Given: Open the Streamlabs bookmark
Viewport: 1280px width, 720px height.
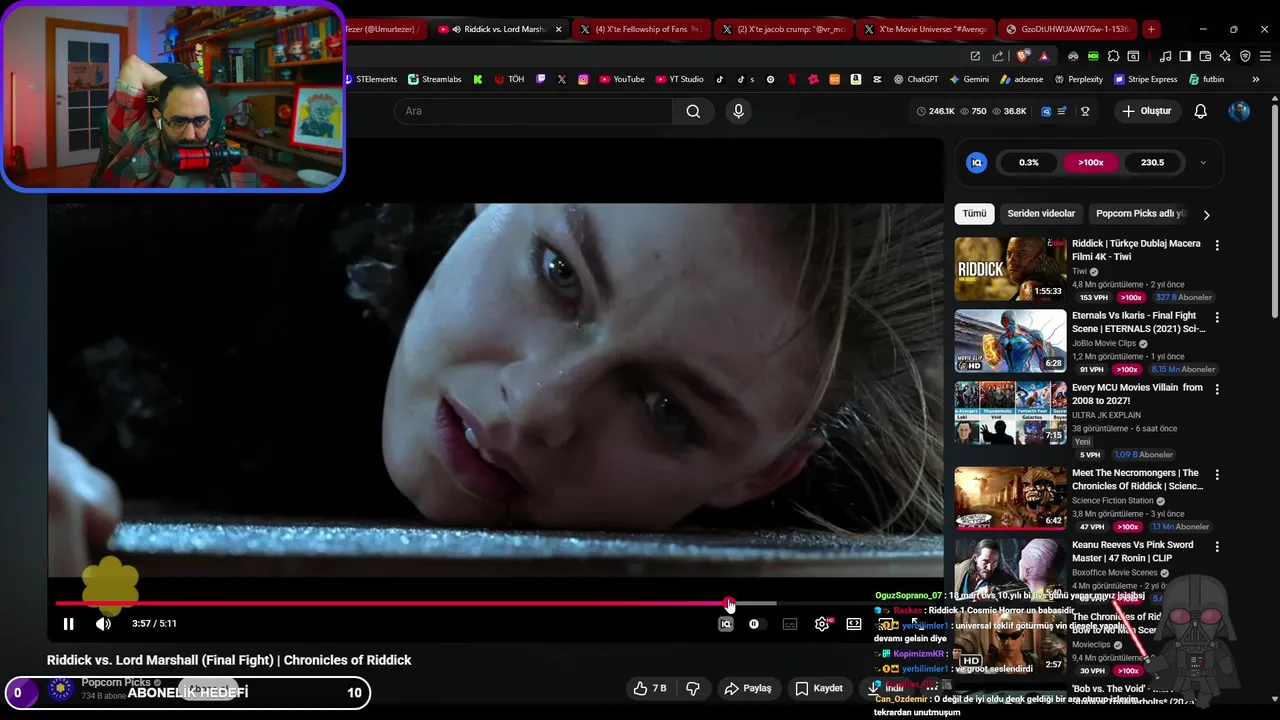Looking at the screenshot, I should (x=435, y=79).
